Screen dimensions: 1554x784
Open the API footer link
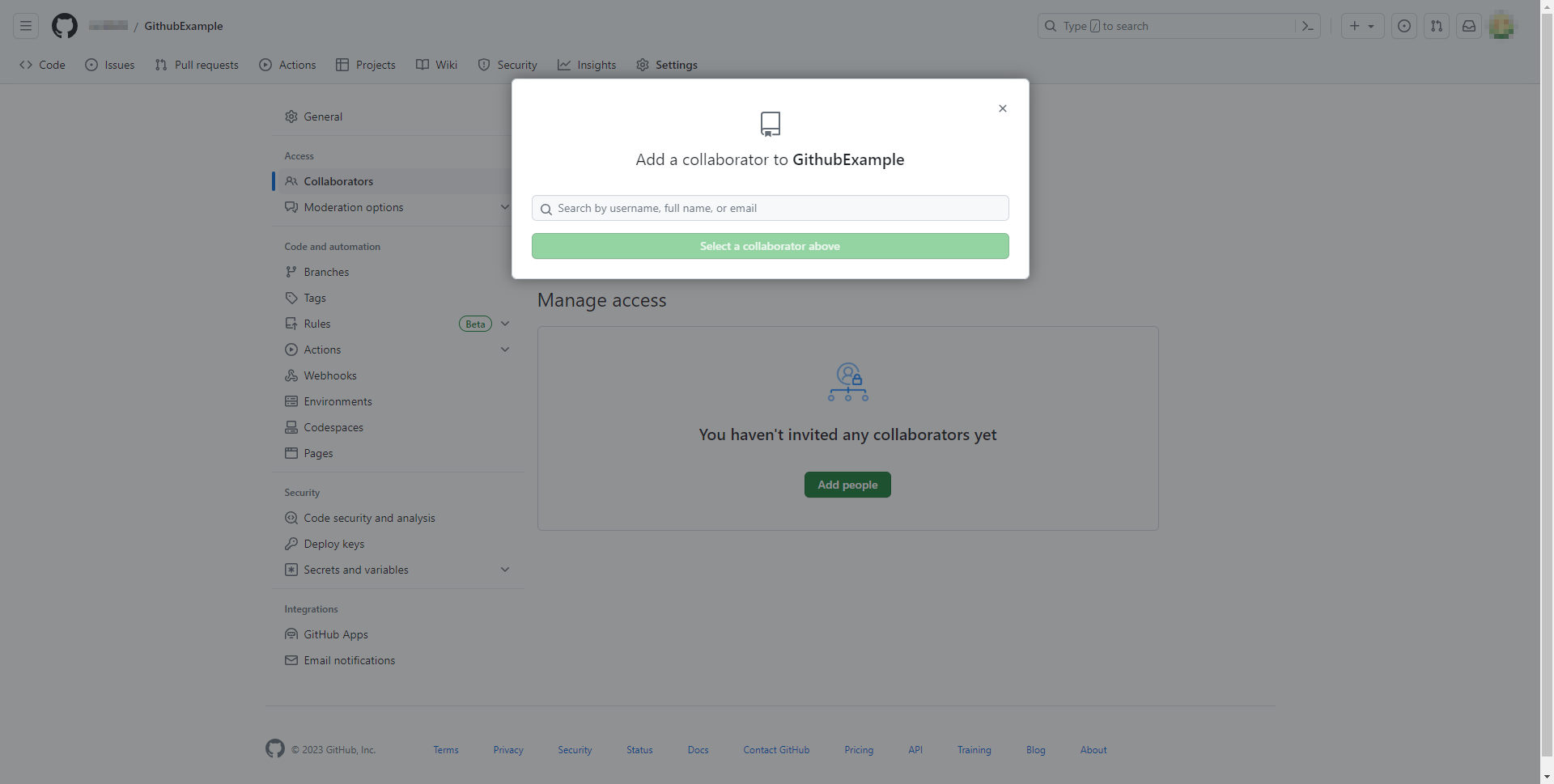click(915, 750)
